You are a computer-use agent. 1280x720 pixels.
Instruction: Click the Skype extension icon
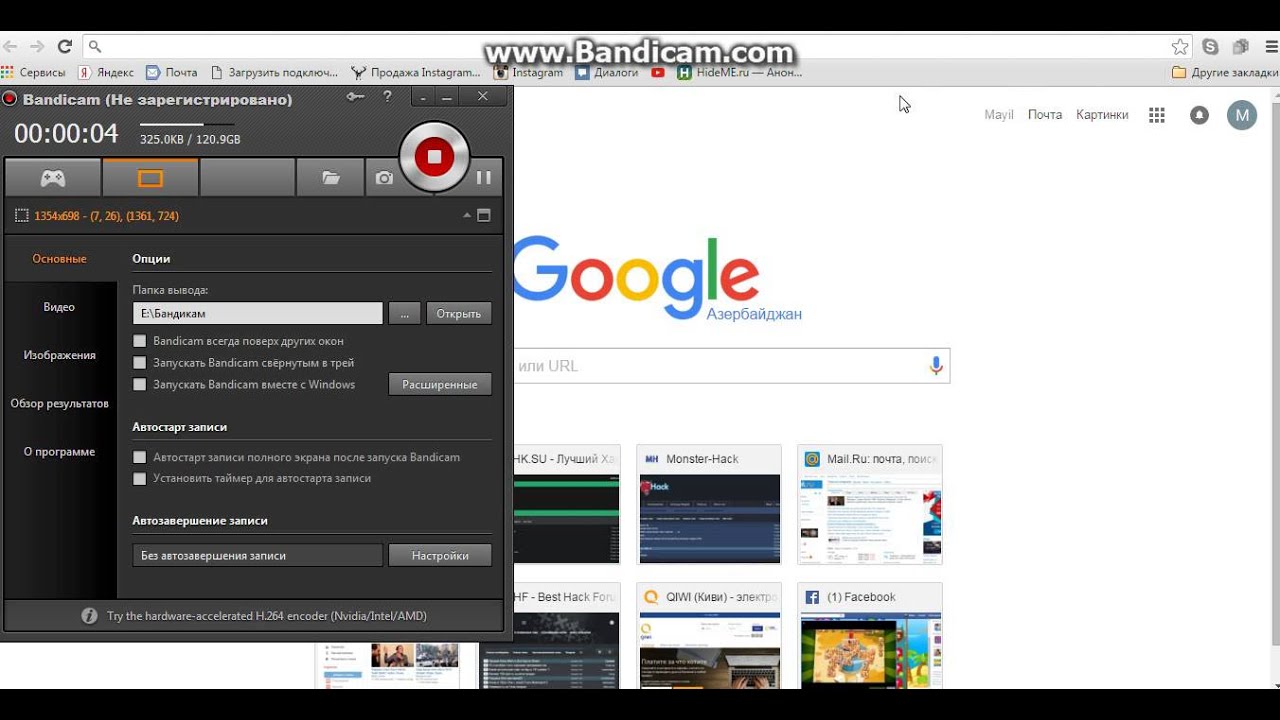point(1211,46)
